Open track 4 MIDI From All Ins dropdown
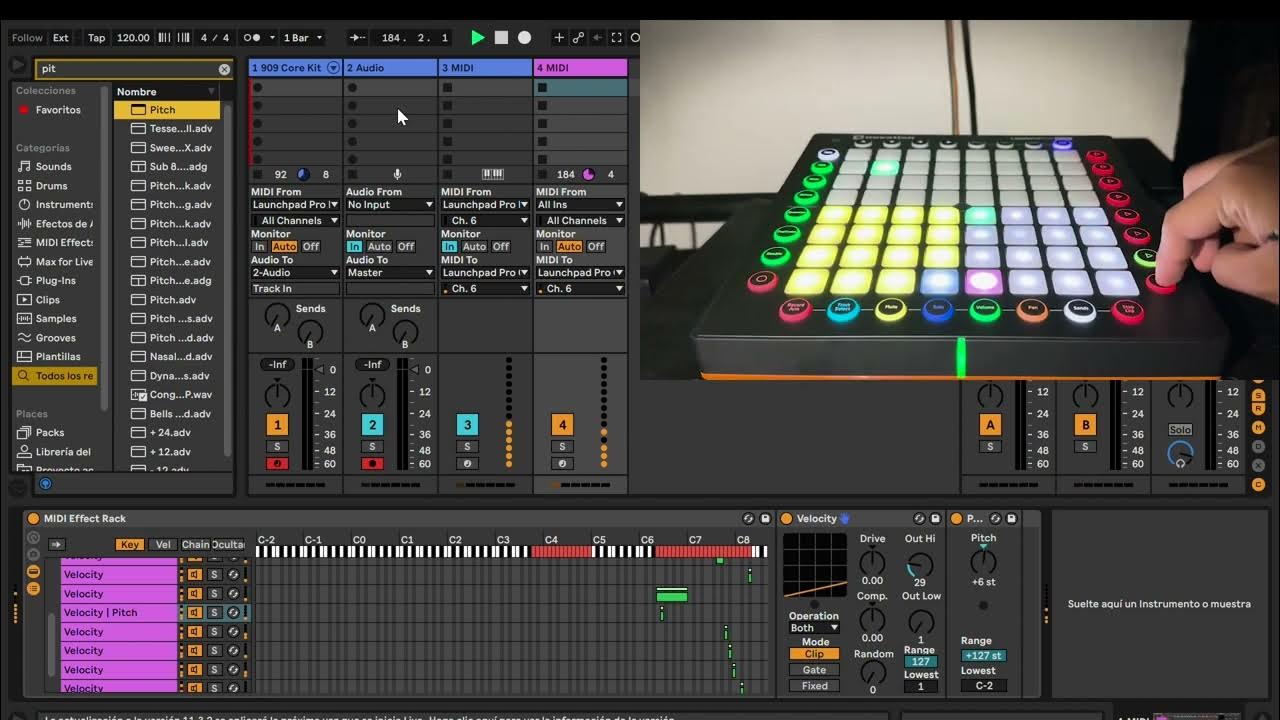1280x720 pixels. [581, 205]
